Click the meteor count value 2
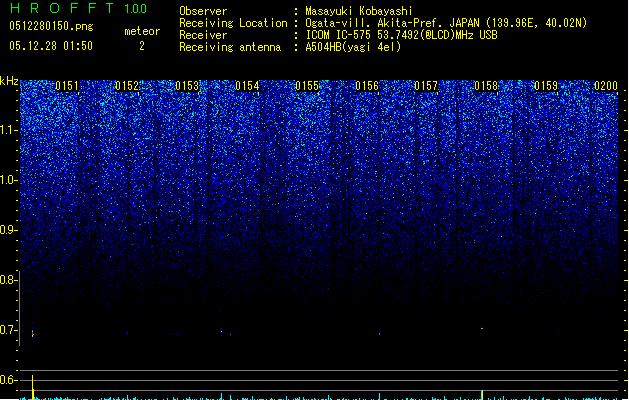Image resolution: width=629 pixels, height=400 pixels. tap(142, 46)
